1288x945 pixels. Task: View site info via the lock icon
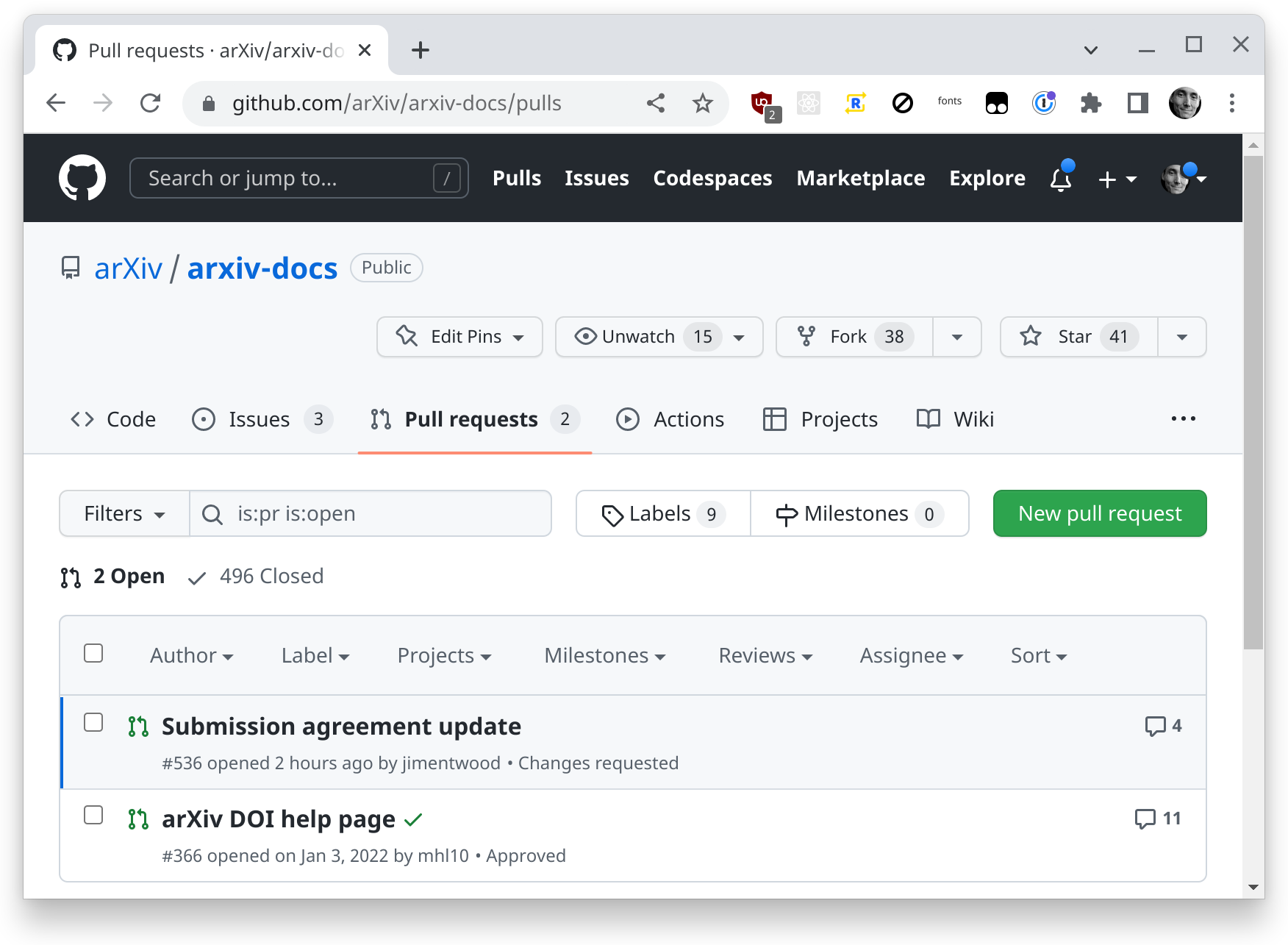209,103
